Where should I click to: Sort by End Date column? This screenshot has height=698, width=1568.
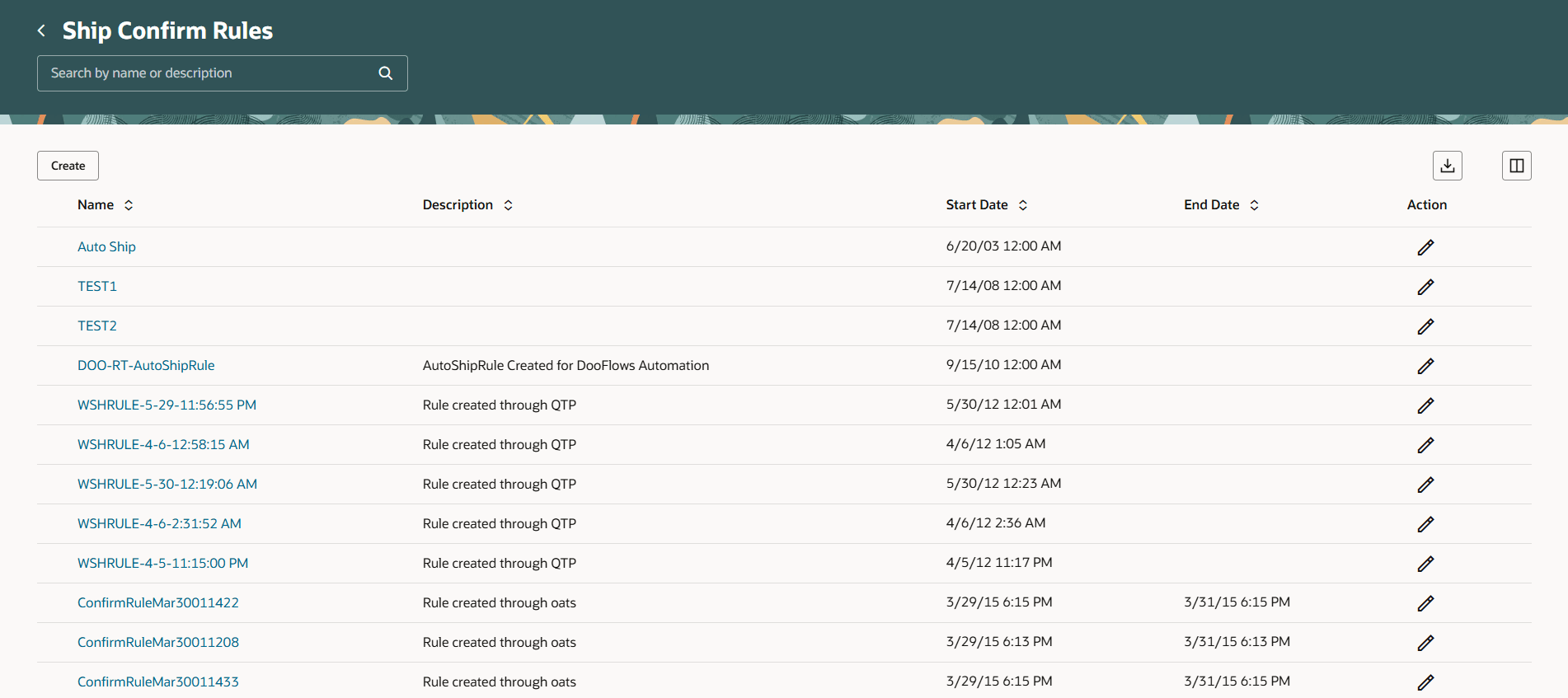point(1254,205)
